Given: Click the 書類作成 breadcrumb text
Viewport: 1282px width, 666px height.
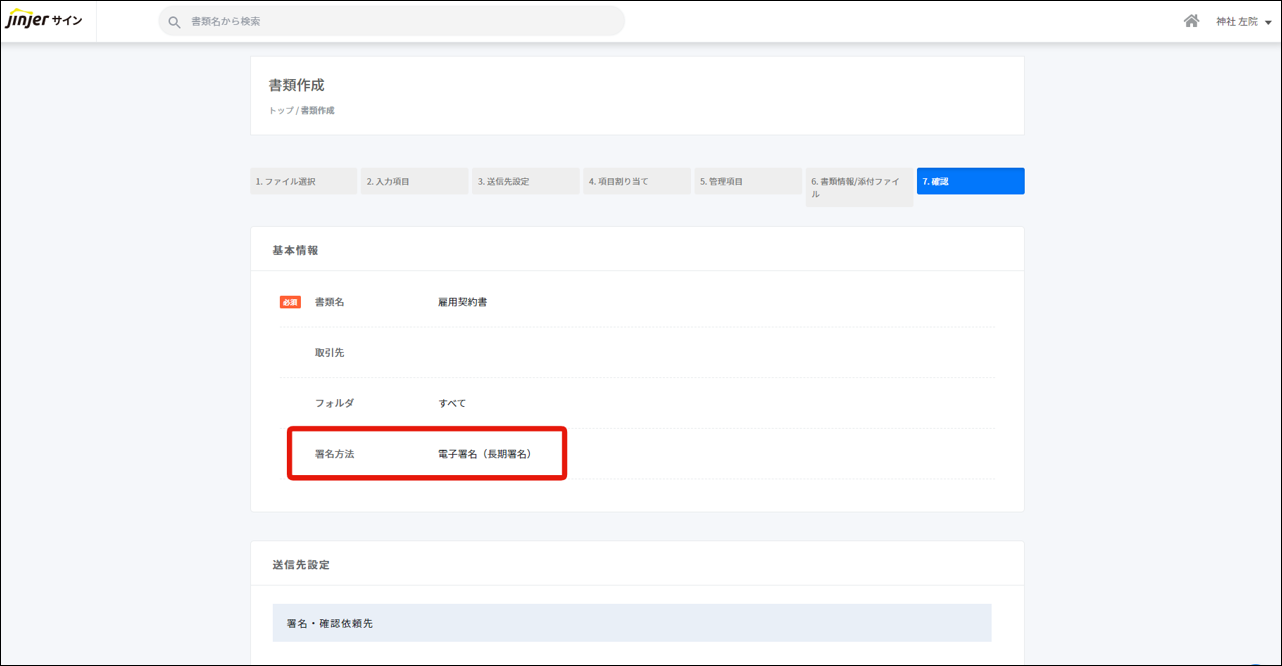Looking at the screenshot, I should click(x=318, y=111).
